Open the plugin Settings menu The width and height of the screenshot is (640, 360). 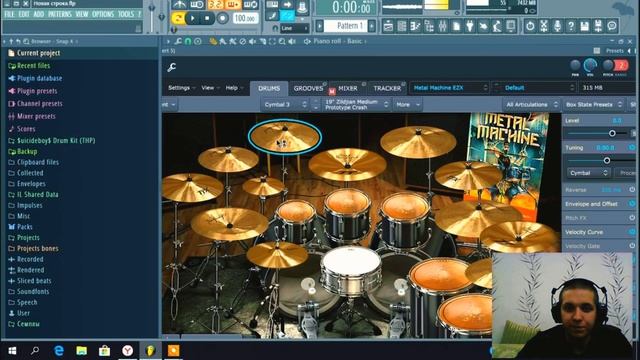pyautogui.click(x=181, y=88)
